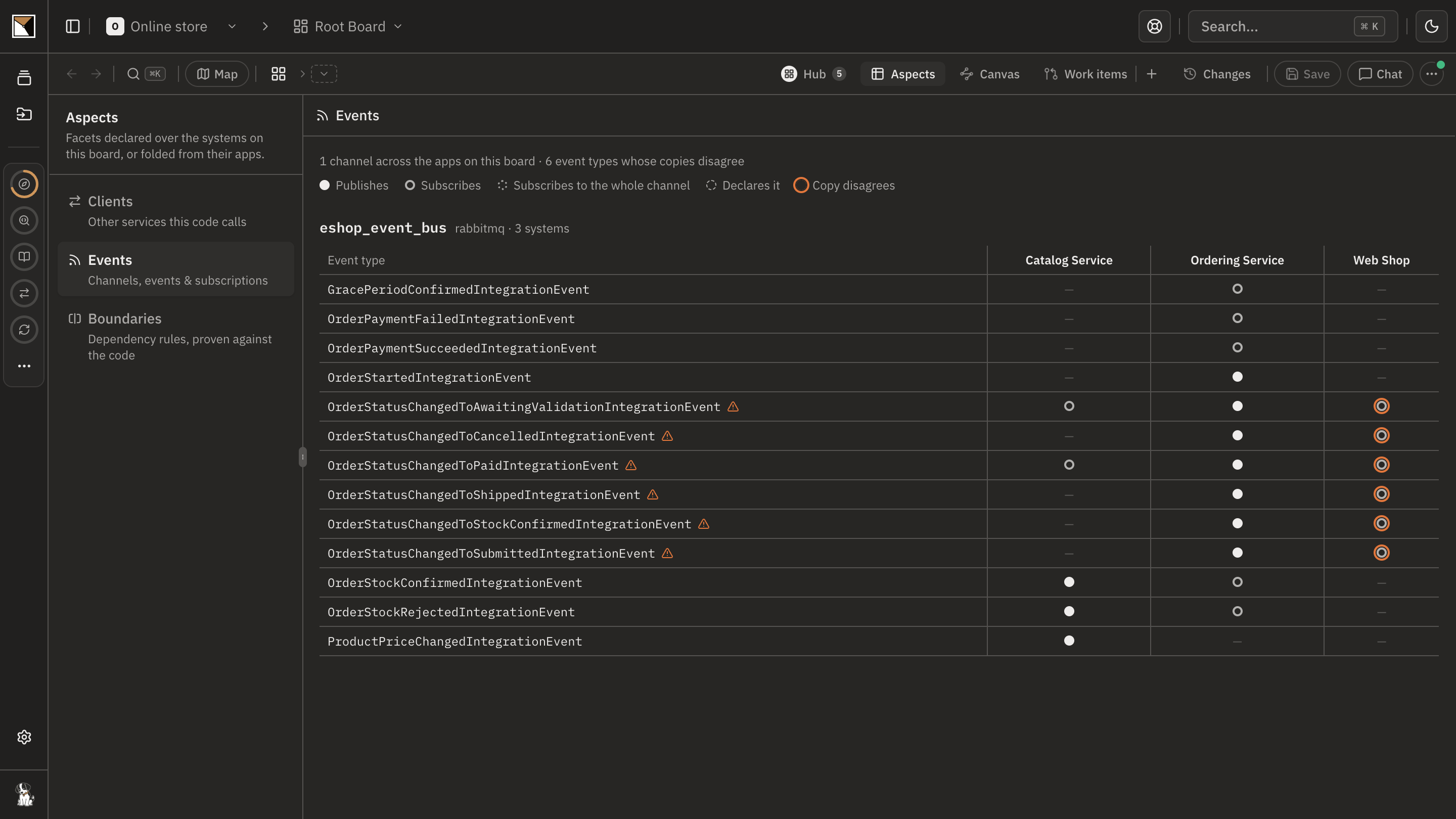The width and height of the screenshot is (1456, 819).
Task: Select the compass icon in the rail
Action: [24, 184]
